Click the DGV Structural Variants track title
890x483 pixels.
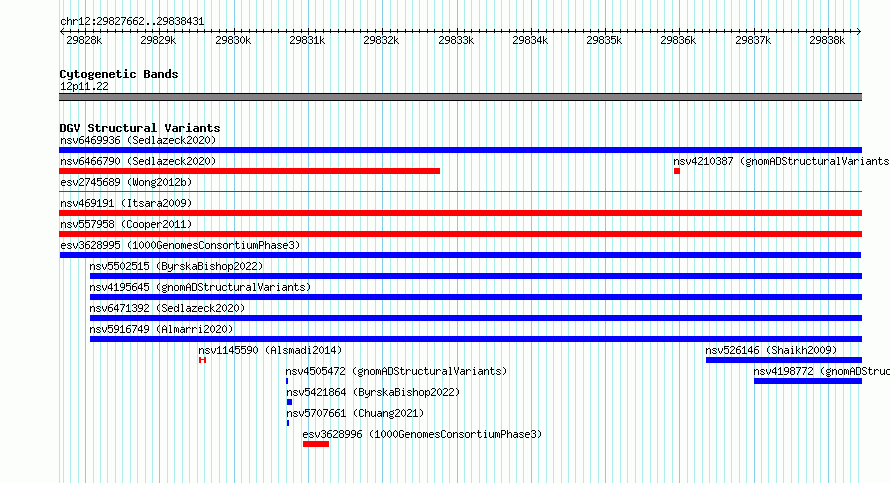(x=140, y=128)
